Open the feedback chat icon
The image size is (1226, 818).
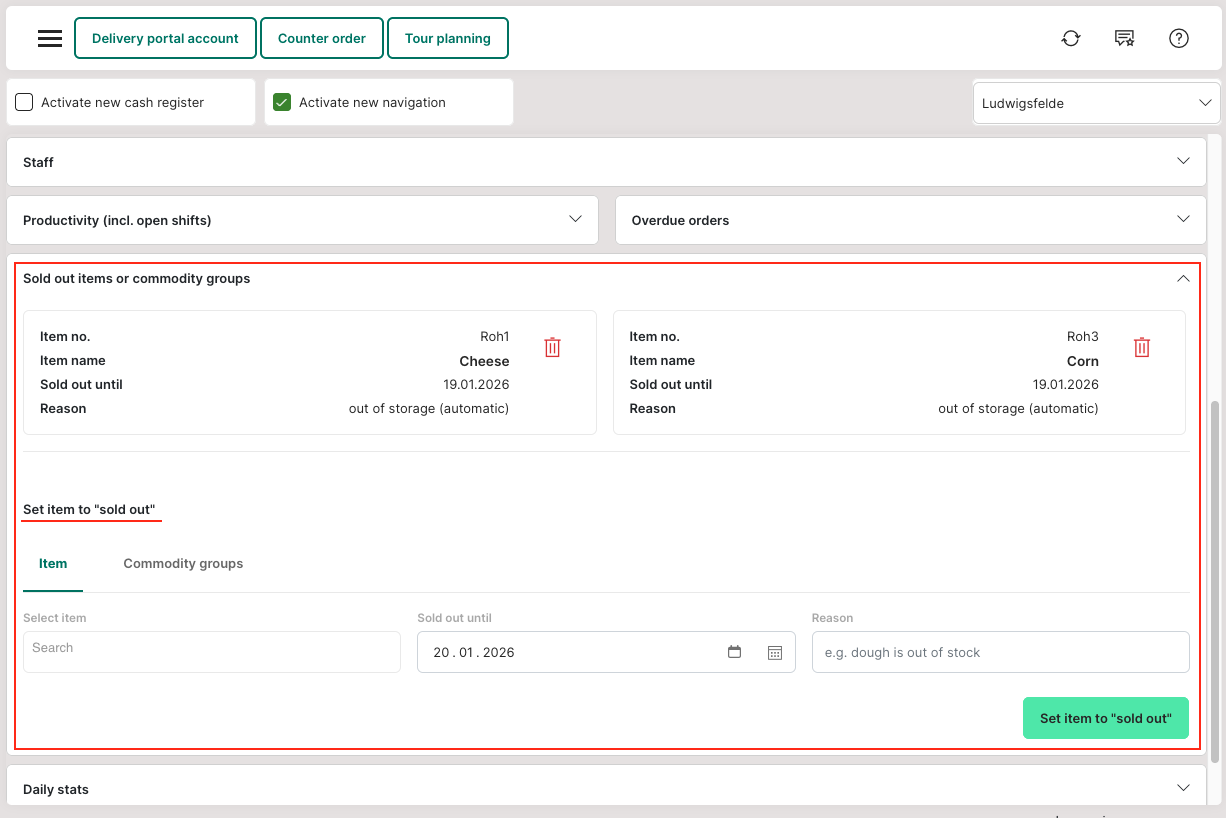[x=1125, y=39]
